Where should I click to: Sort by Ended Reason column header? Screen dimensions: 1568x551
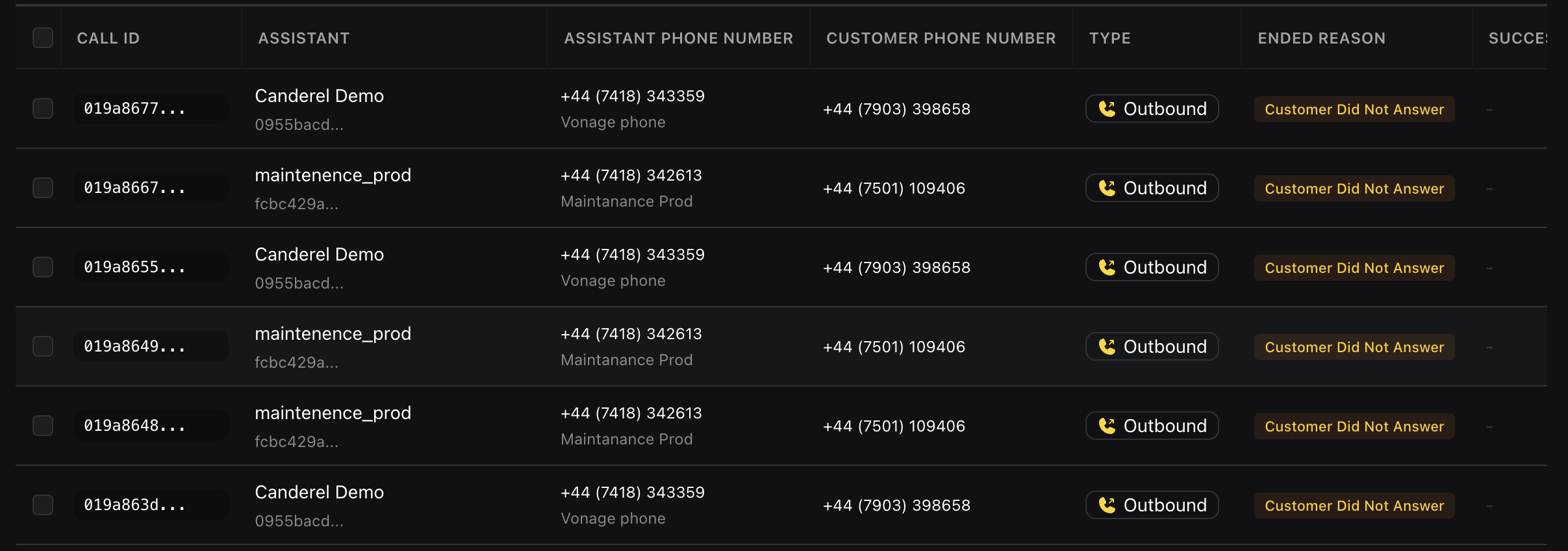click(1321, 38)
